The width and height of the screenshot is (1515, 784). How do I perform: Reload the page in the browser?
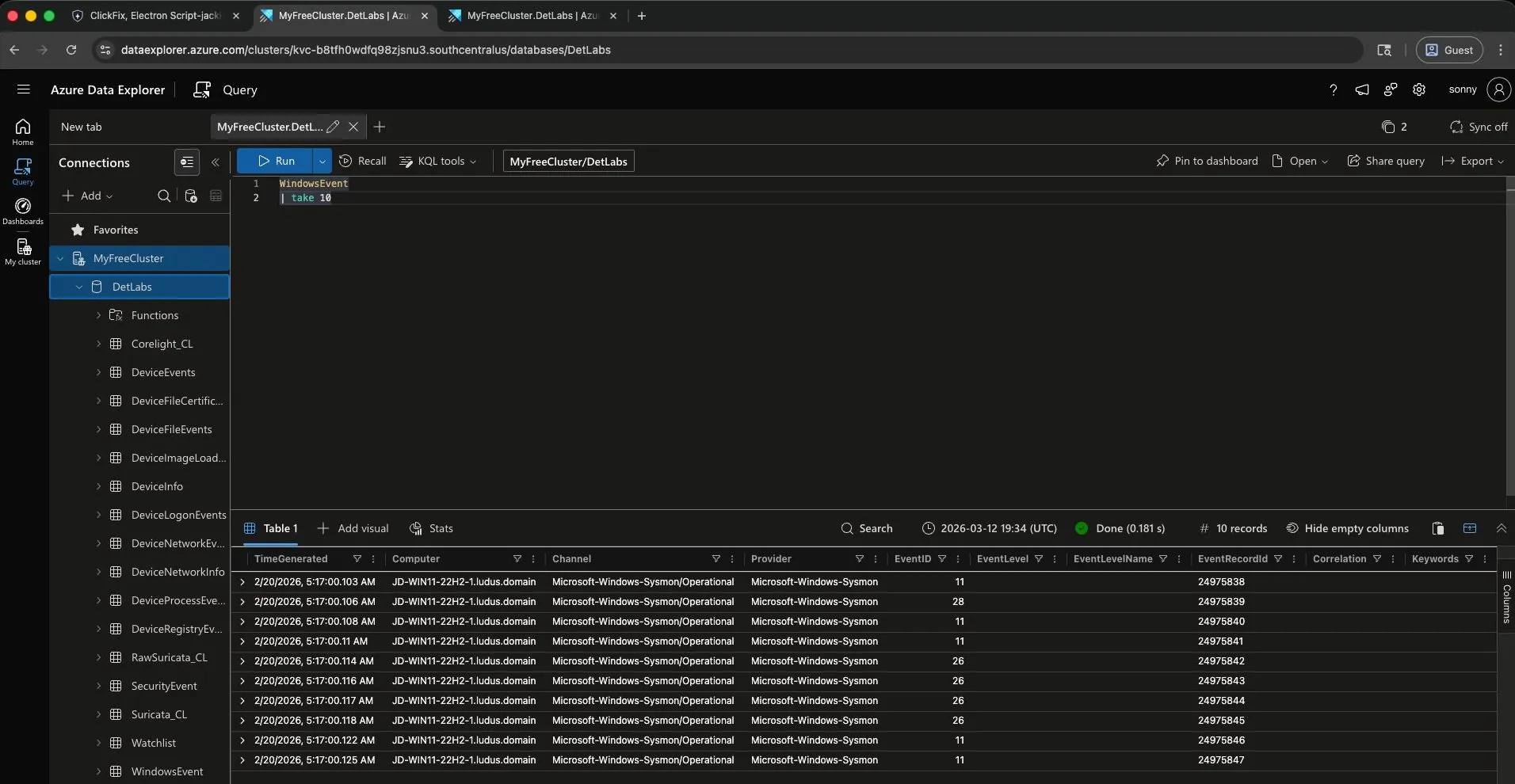pos(71,50)
